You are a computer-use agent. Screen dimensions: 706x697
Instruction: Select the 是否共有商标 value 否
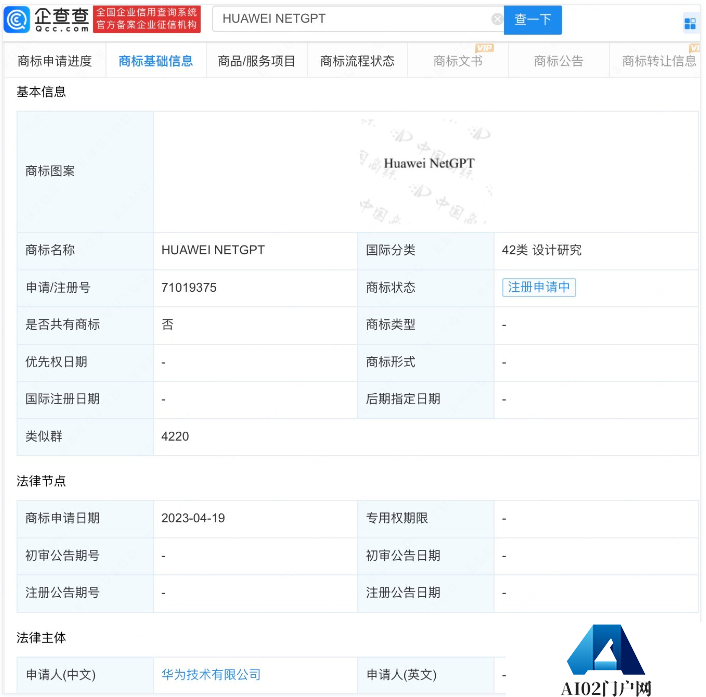(x=167, y=325)
